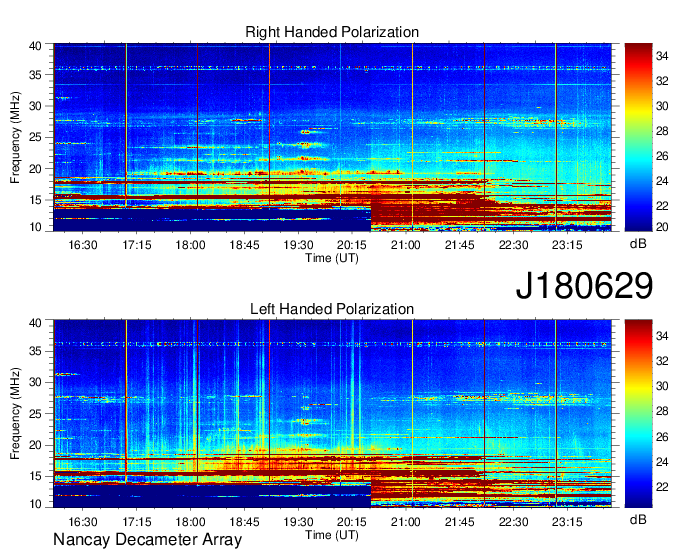Screen dimensions: 680x552
Task: Click the 20 dB label on the top colorbar
Action: (x=662, y=227)
